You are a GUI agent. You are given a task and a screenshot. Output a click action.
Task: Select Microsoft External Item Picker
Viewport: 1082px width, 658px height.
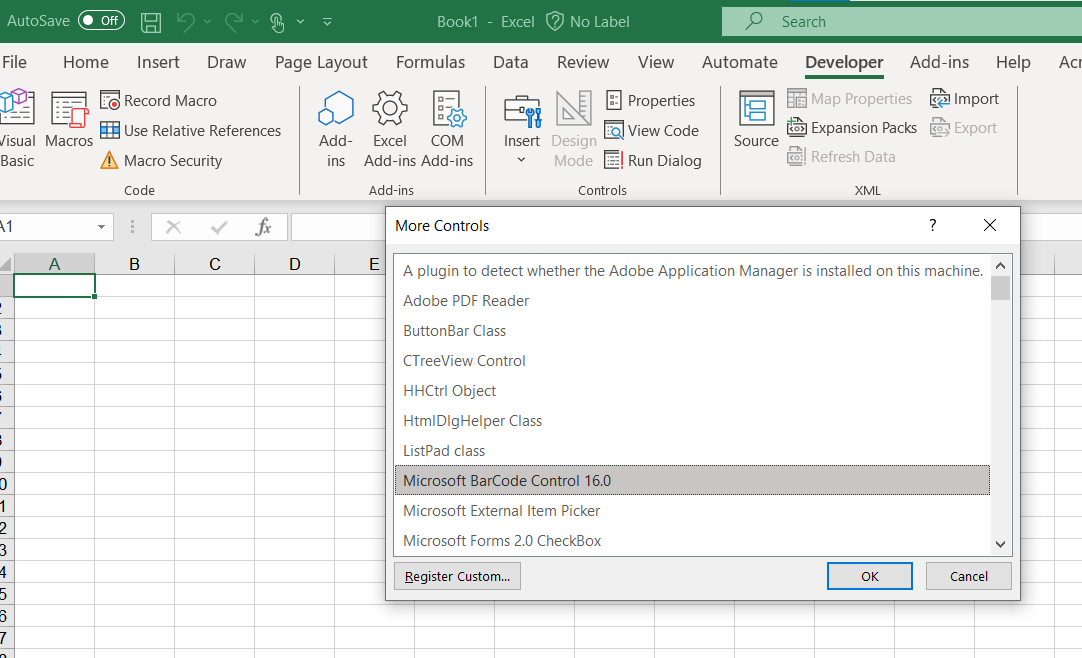[692, 511]
